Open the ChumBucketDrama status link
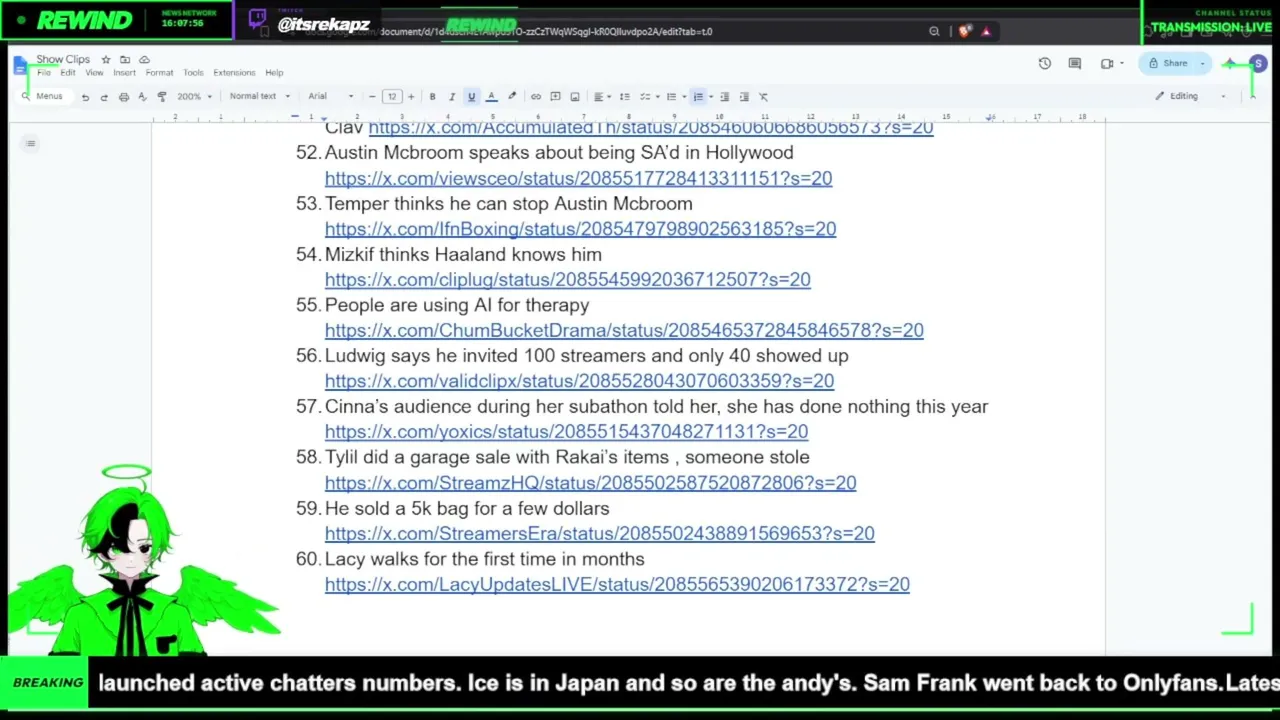The height and width of the screenshot is (720, 1280). pyautogui.click(x=624, y=330)
